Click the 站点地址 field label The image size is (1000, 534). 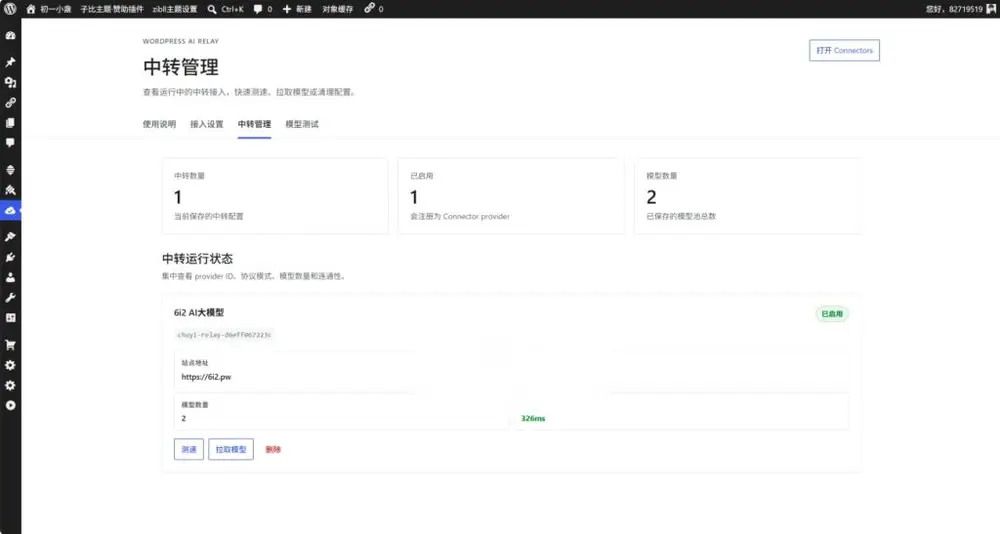(x=195, y=362)
